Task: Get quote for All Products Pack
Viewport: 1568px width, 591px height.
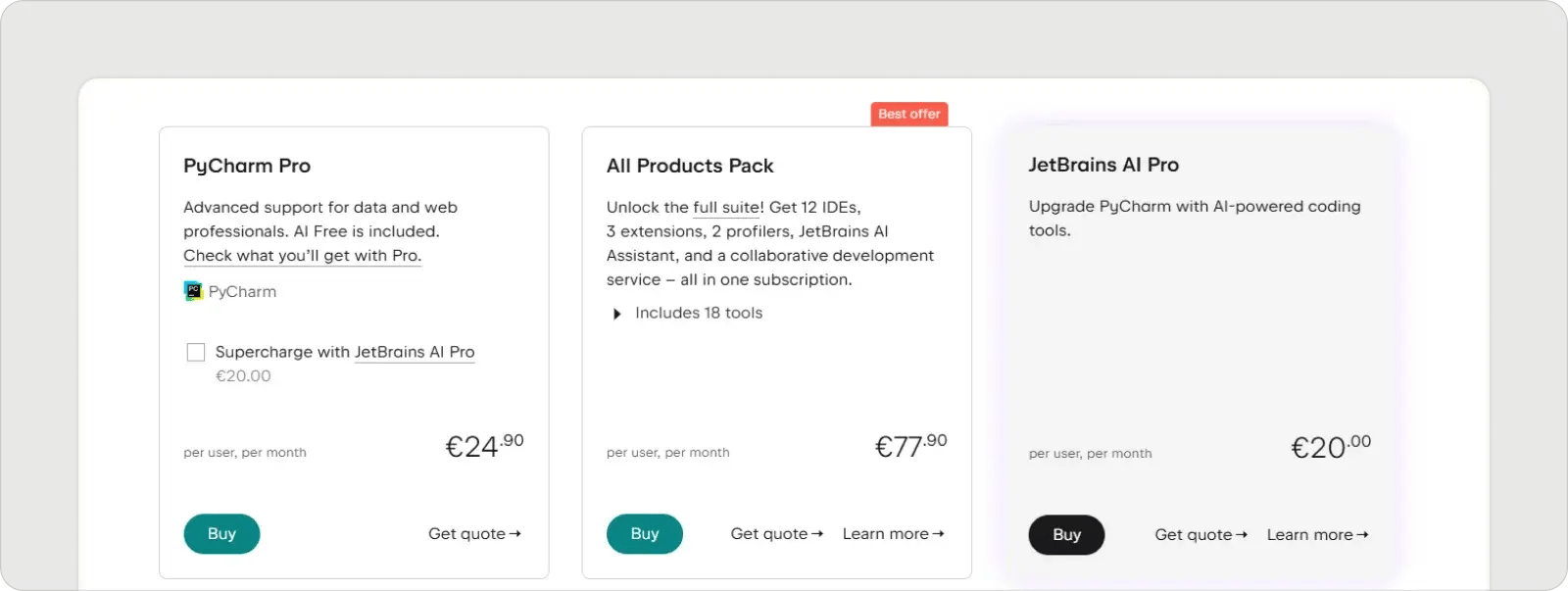Action: coord(776,533)
